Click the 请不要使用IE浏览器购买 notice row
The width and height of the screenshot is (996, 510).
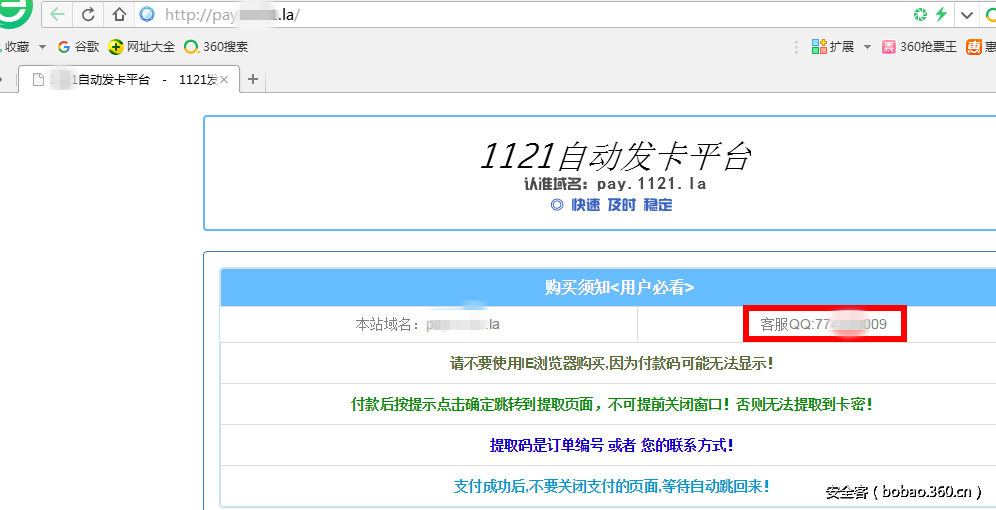[612, 364]
